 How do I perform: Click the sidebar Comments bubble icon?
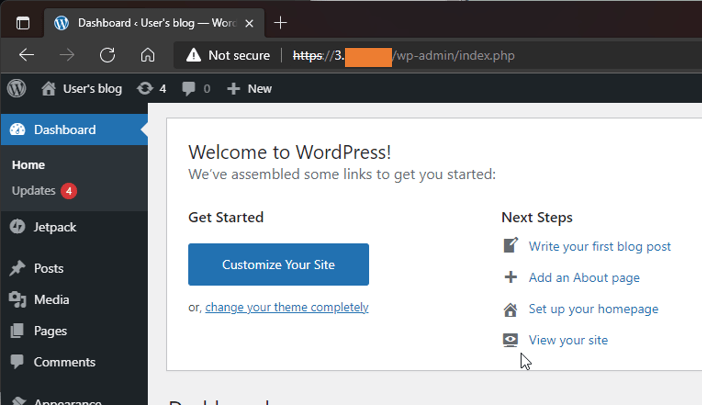coord(17,361)
